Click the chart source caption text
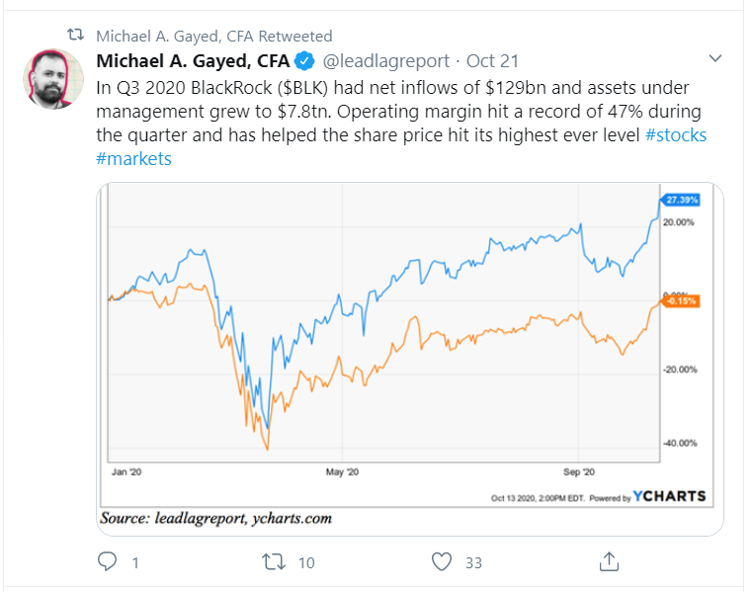 (x=215, y=518)
